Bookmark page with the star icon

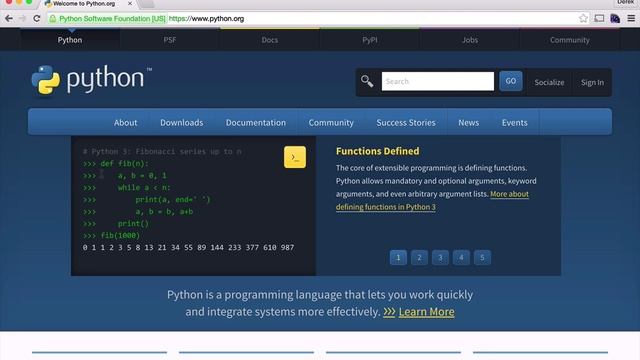click(583, 18)
